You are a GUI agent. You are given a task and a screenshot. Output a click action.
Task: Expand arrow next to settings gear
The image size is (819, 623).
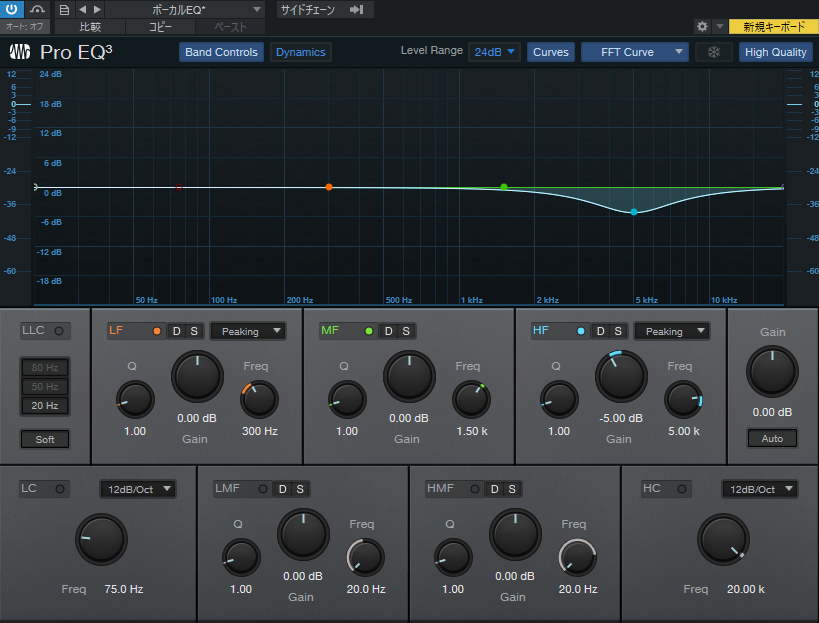(719, 26)
